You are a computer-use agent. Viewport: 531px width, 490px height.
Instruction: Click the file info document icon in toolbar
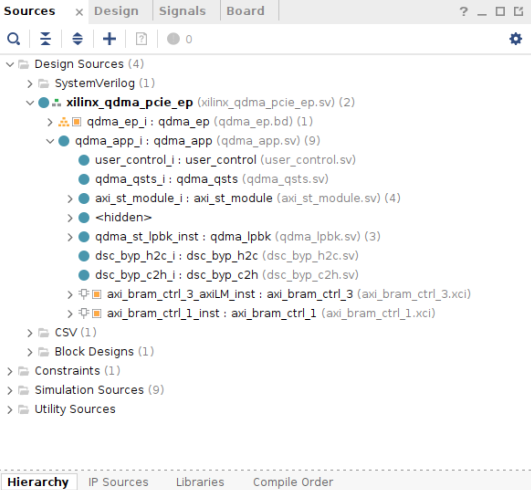click(141, 39)
